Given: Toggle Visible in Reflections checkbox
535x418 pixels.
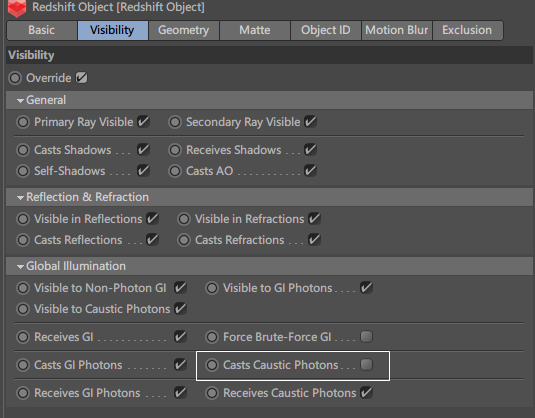Looking at the screenshot, I should 152,219.
